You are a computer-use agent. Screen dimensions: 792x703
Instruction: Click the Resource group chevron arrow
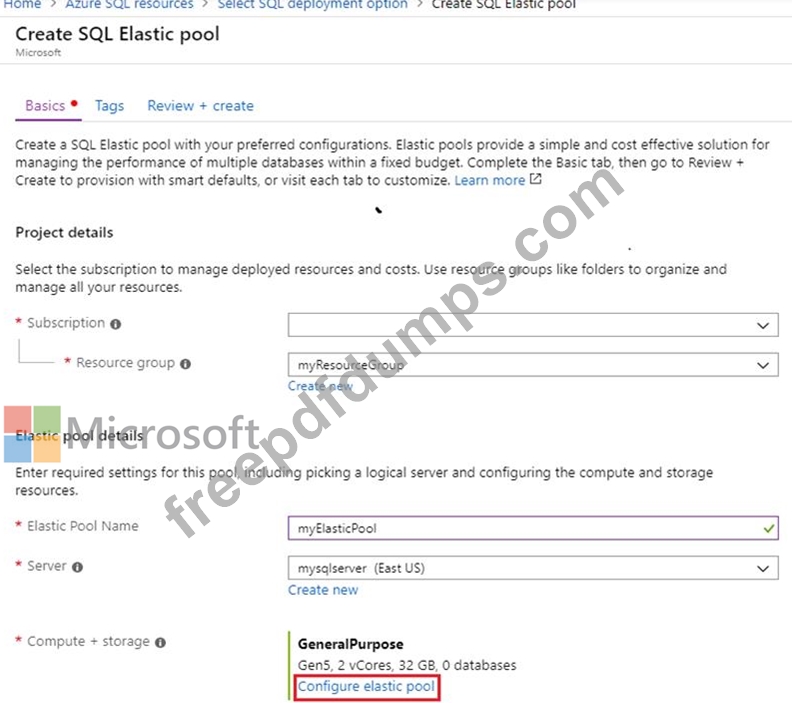763,366
